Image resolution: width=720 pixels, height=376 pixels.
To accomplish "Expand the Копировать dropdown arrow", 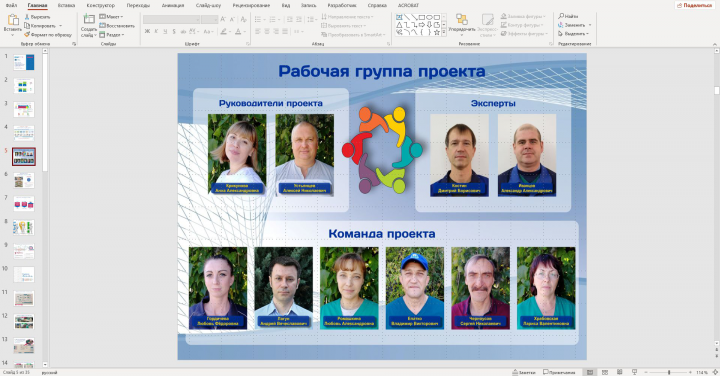I will click(x=61, y=26).
